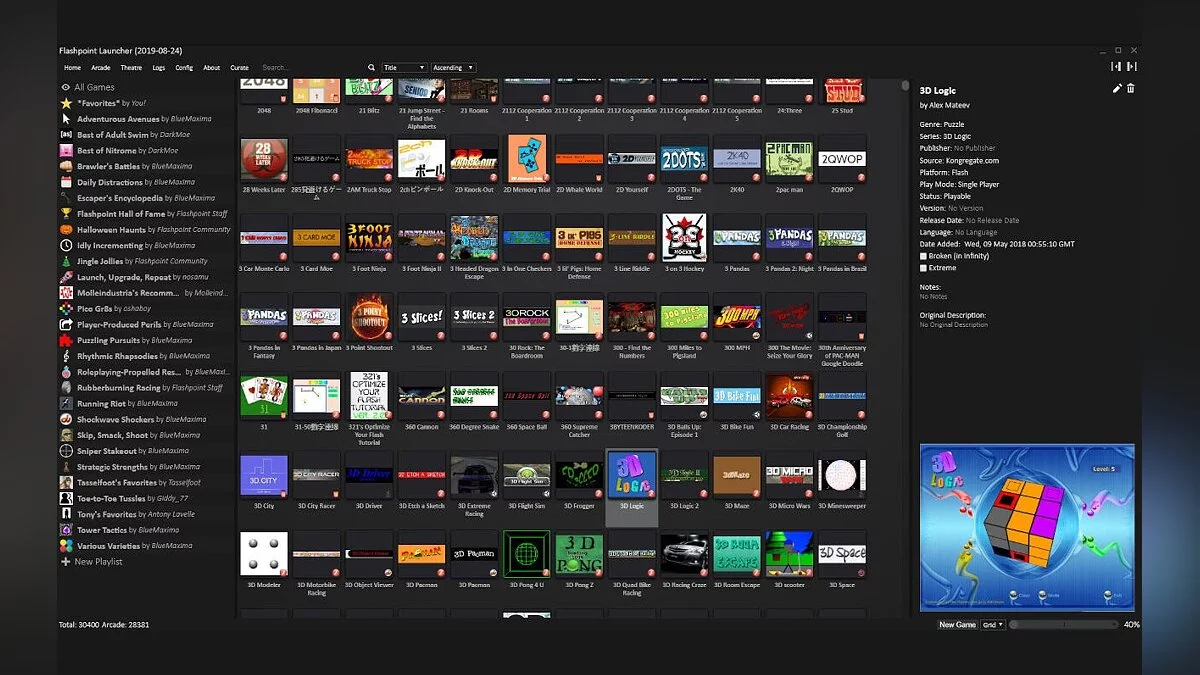Open Tower Tactics playlist icon
This screenshot has height=675, width=1200.
66,530
